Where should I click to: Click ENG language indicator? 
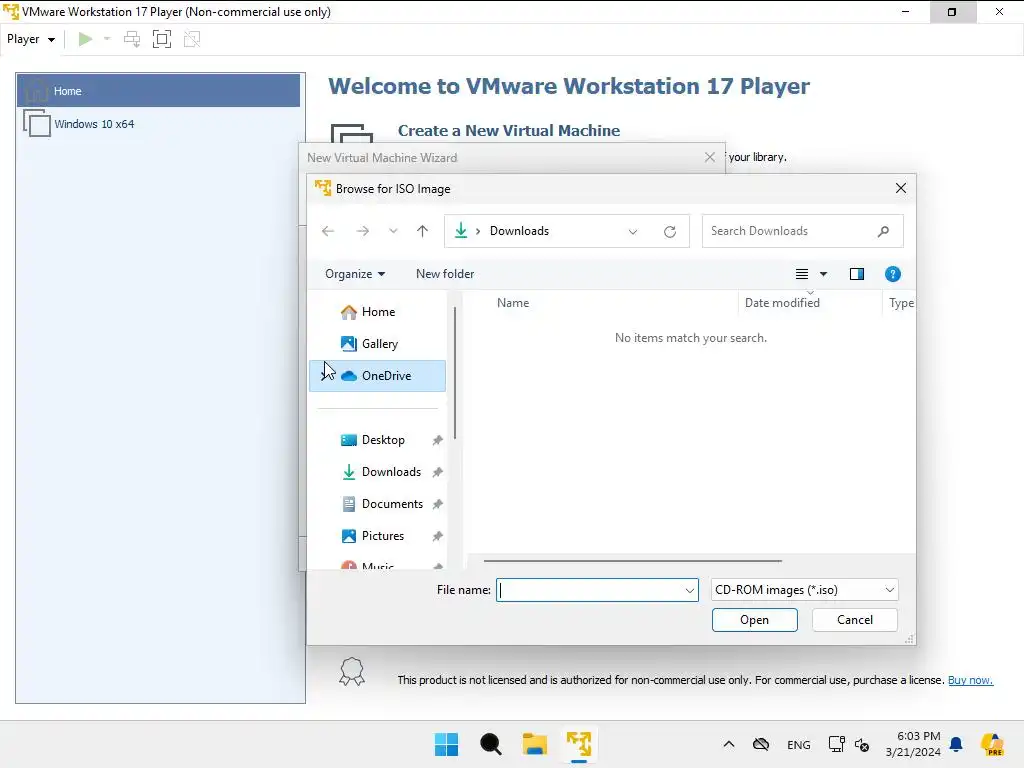coord(799,745)
